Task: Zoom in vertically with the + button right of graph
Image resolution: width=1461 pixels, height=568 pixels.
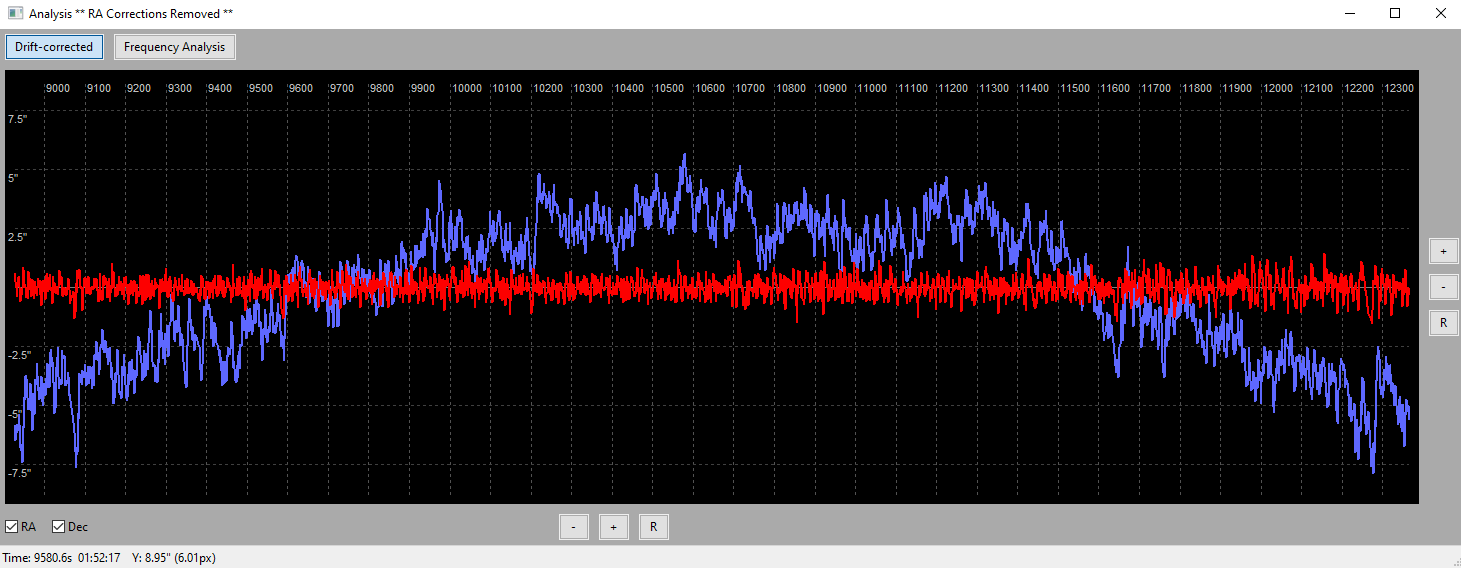Action: pyautogui.click(x=1443, y=251)
